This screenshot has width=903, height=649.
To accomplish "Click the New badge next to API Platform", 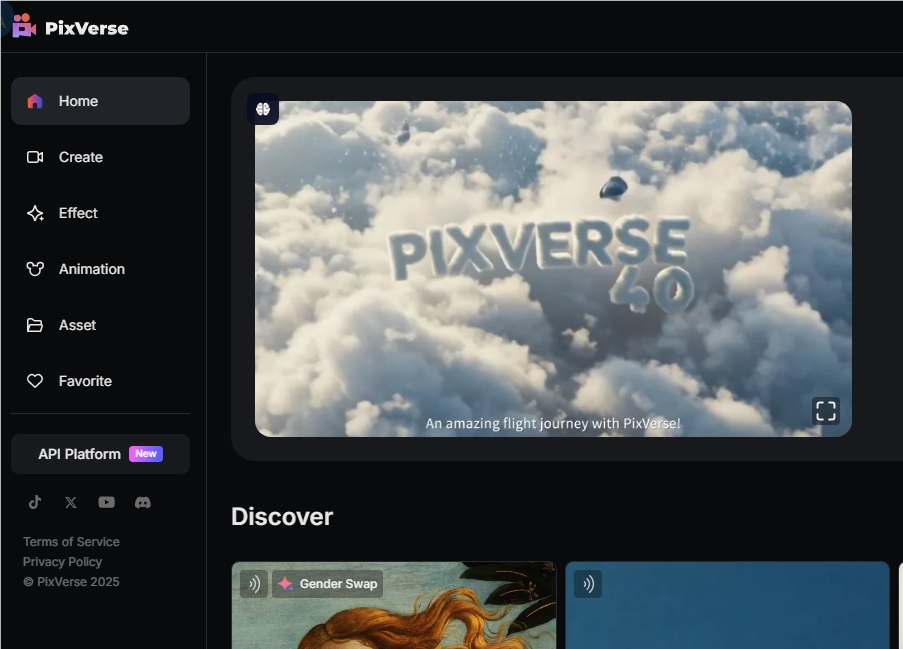I will point(146,453).
